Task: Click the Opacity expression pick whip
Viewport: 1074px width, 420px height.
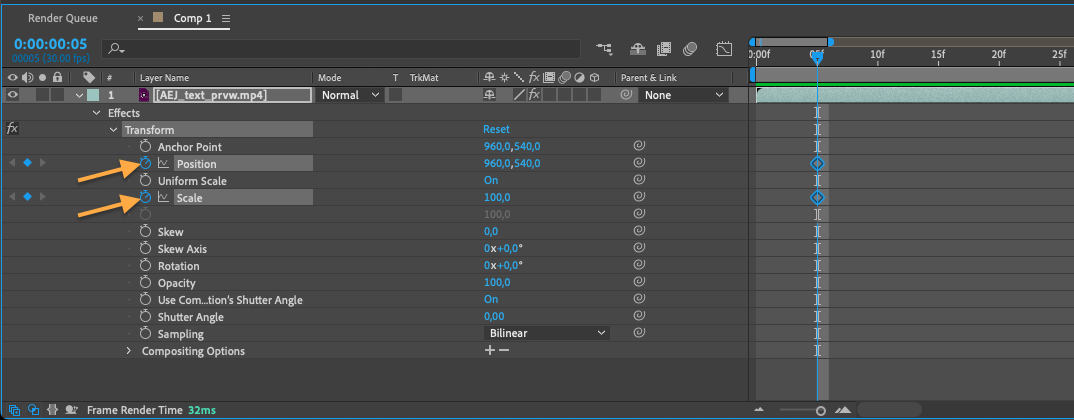Action: point(638,282)
